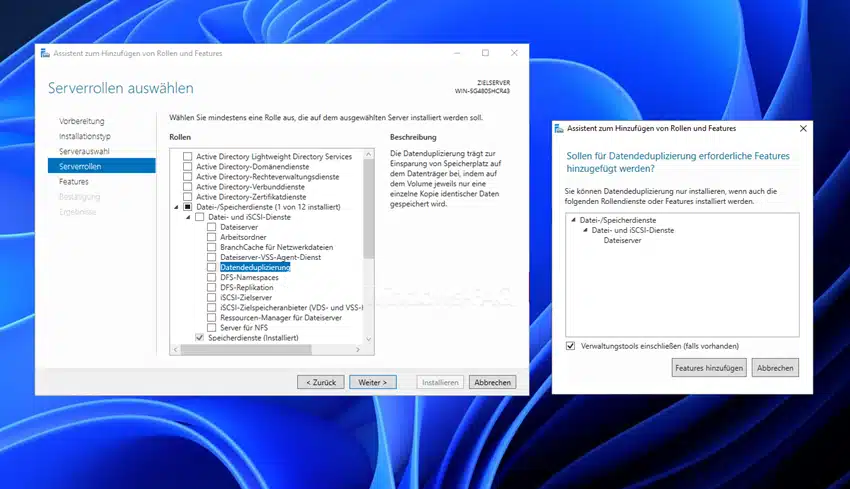Collapse Datei-/Speicherdienste in the dialog tree
The width and height of the screenshot is (850, 489).
(x=574, y=220)
